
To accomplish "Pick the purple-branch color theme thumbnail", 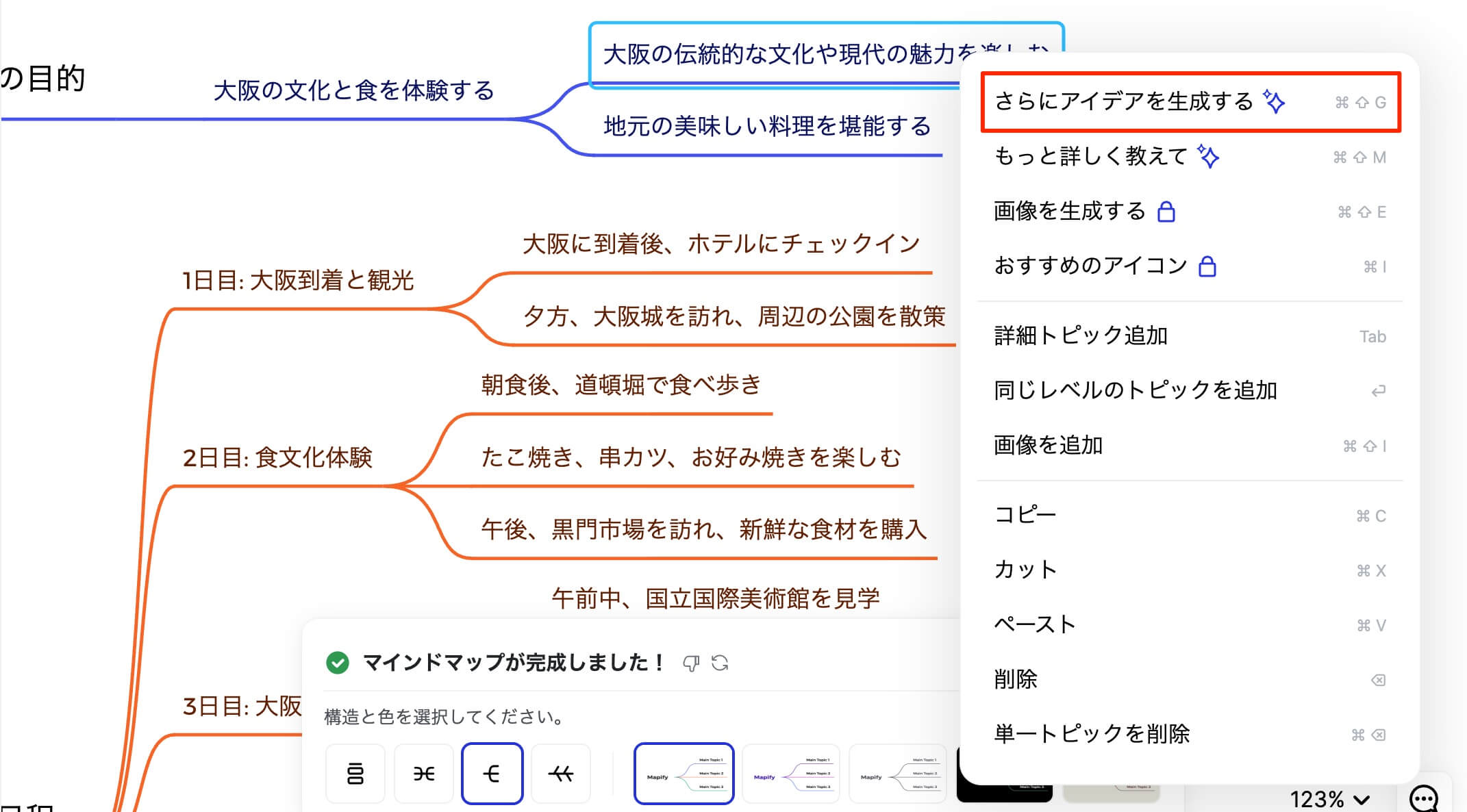I will coord(790,774).
